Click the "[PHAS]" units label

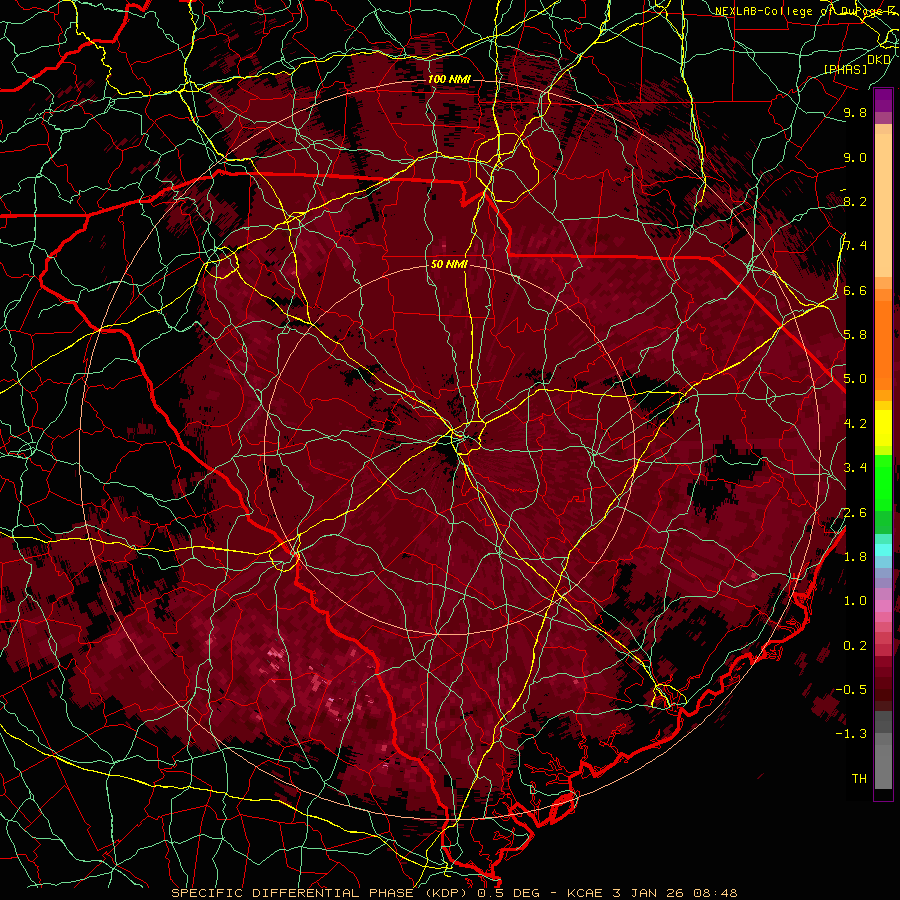[845, 70]
